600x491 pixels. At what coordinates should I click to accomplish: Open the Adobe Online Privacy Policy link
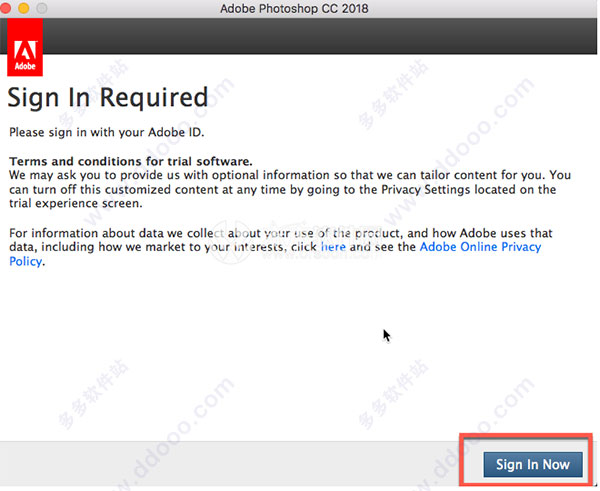tap(480, 247)
